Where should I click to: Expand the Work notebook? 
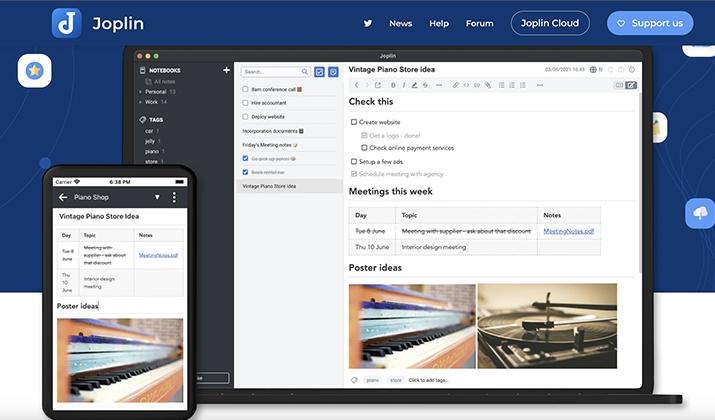click(140, 102)
